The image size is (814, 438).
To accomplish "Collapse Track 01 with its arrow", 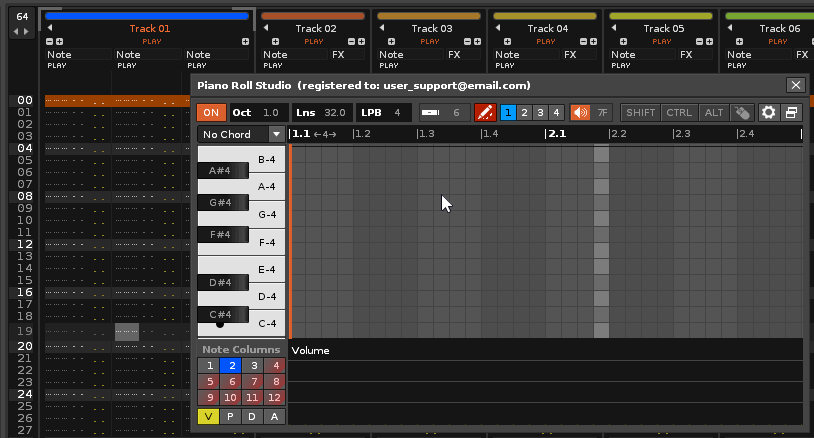I will [x=50, y=28].
